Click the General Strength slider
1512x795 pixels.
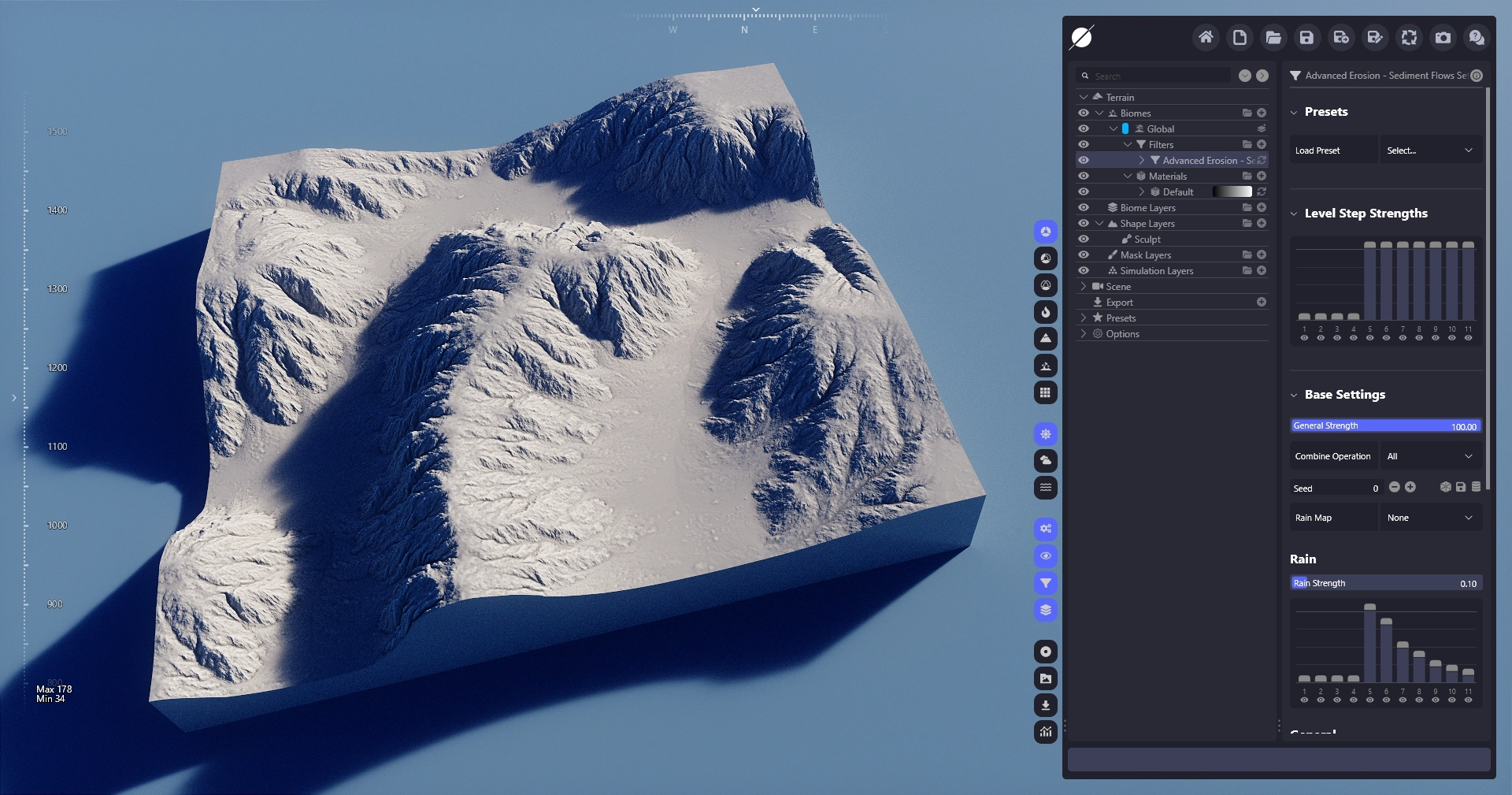tap(1385, 425)
